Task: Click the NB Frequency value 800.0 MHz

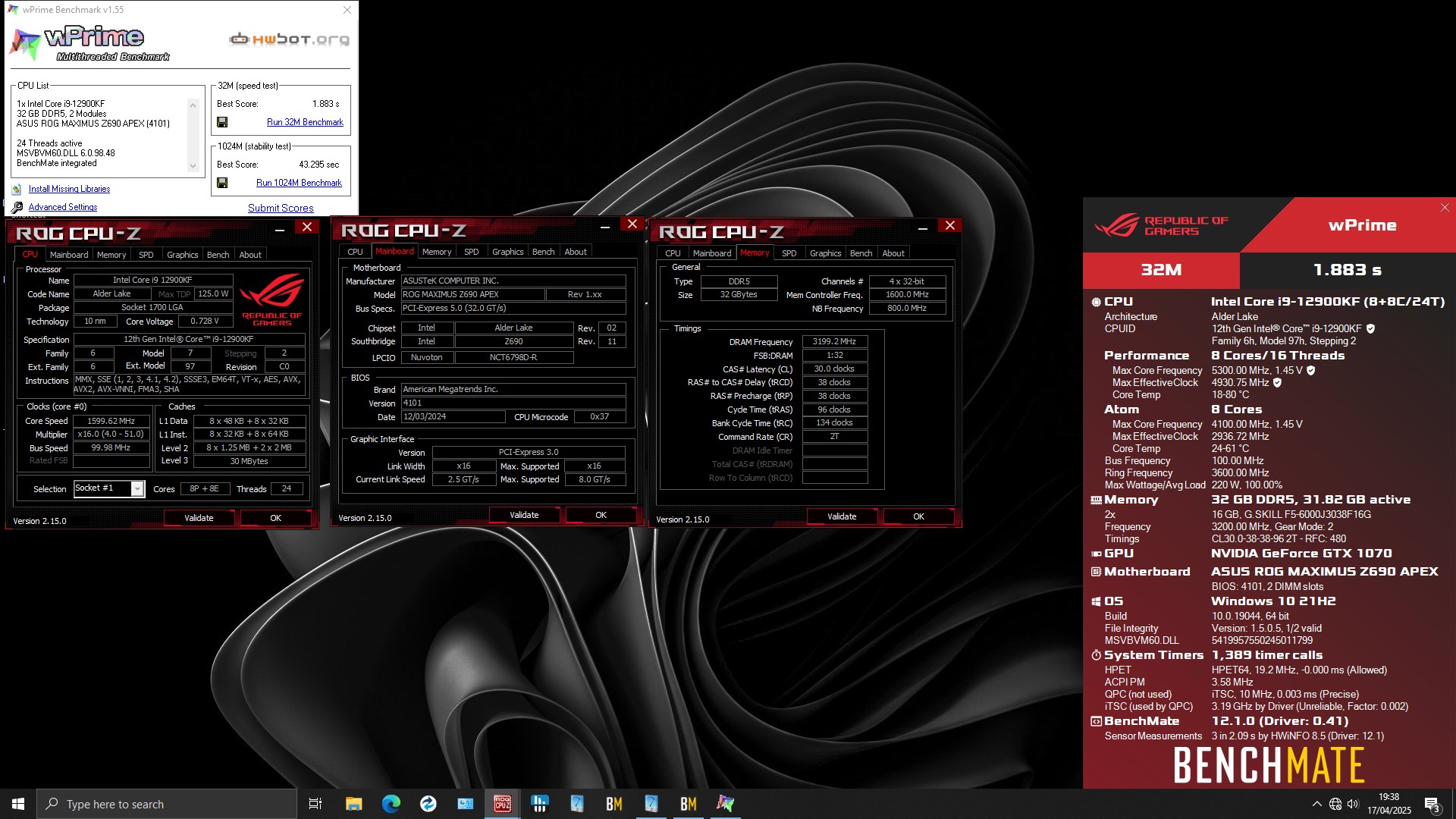Action: (x=907, y=309)
